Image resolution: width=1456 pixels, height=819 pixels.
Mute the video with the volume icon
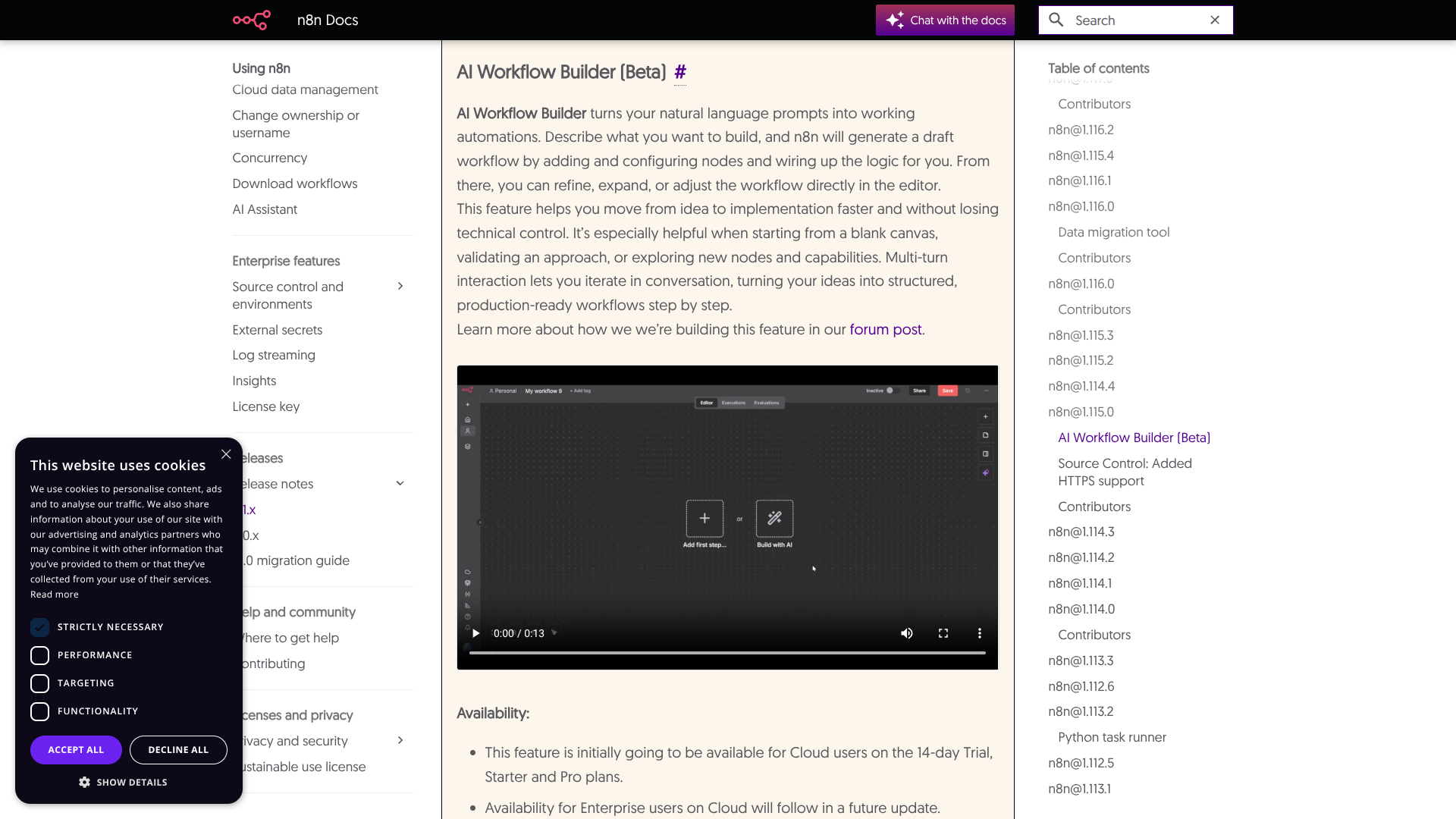pos(907,632)
